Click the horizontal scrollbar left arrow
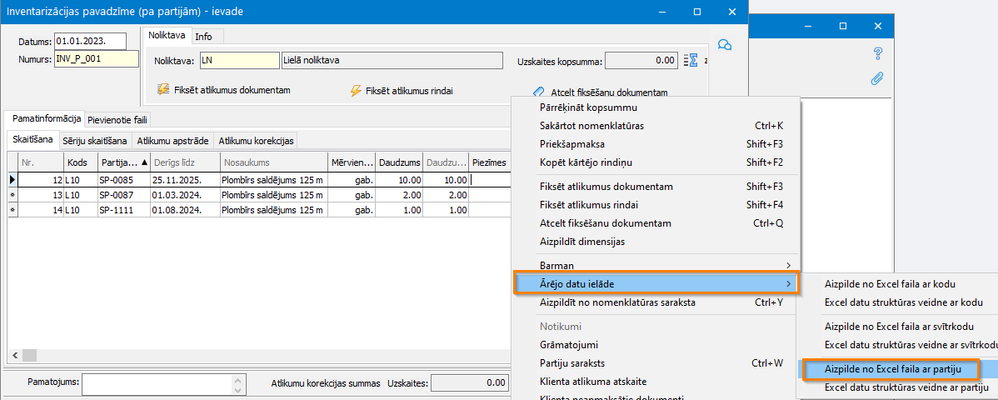998x400 pixels. tap(16, 354)
